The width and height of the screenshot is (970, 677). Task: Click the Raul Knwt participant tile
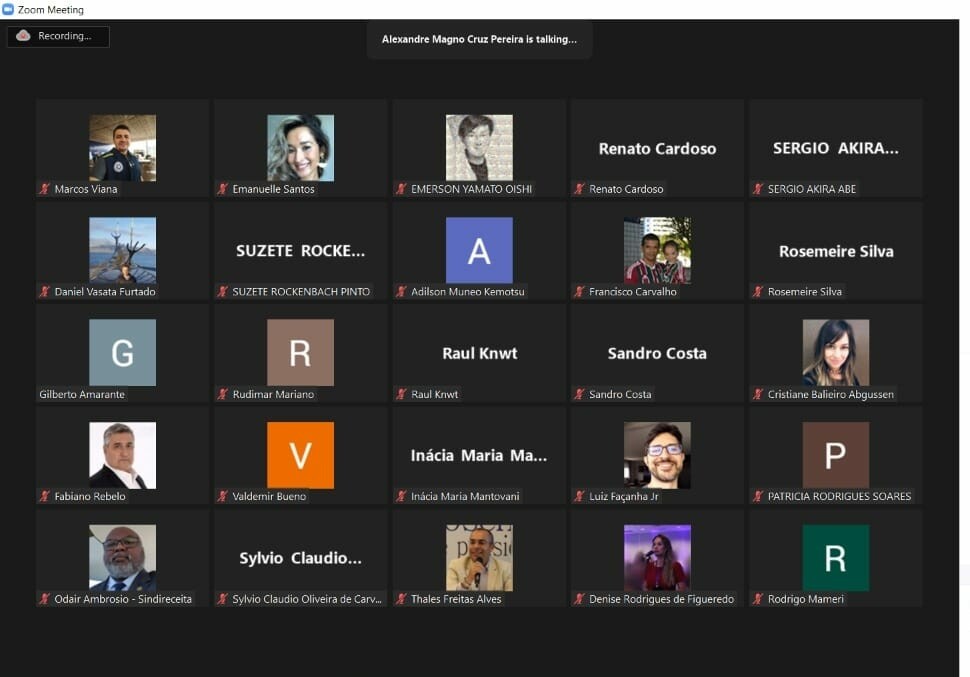coord(479,353)
